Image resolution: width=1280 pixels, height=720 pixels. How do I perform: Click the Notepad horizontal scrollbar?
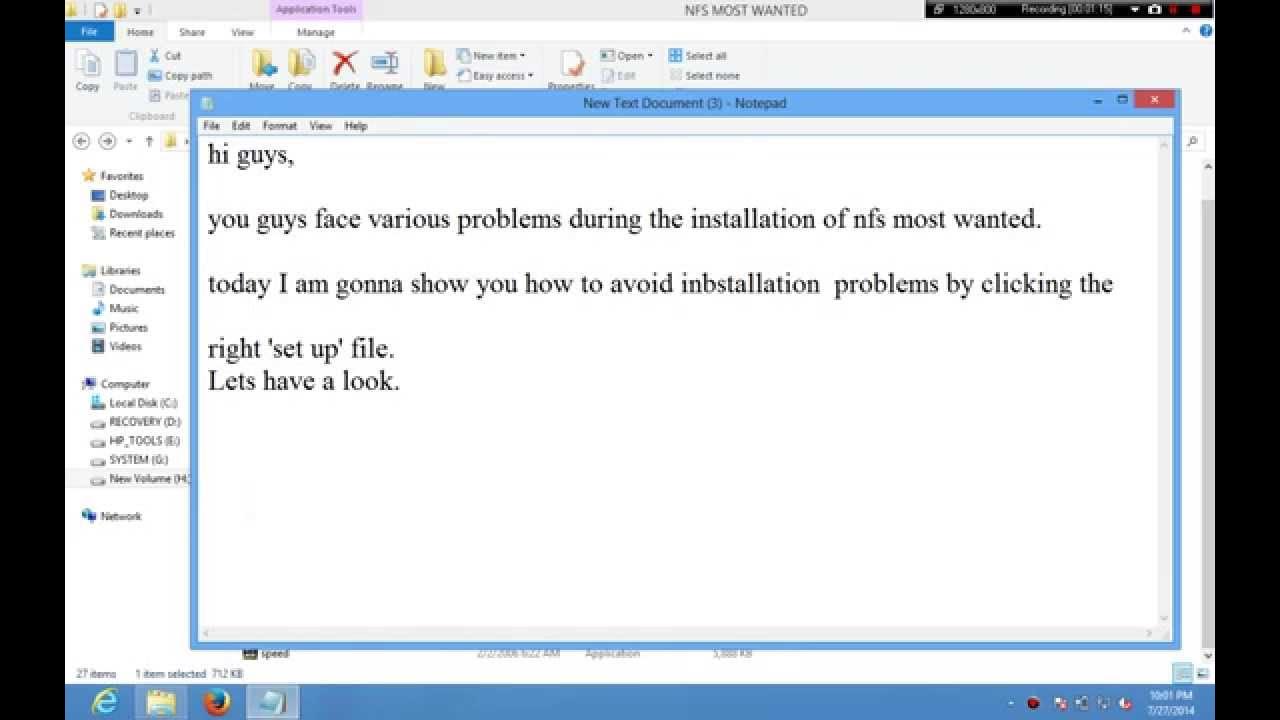677,633
